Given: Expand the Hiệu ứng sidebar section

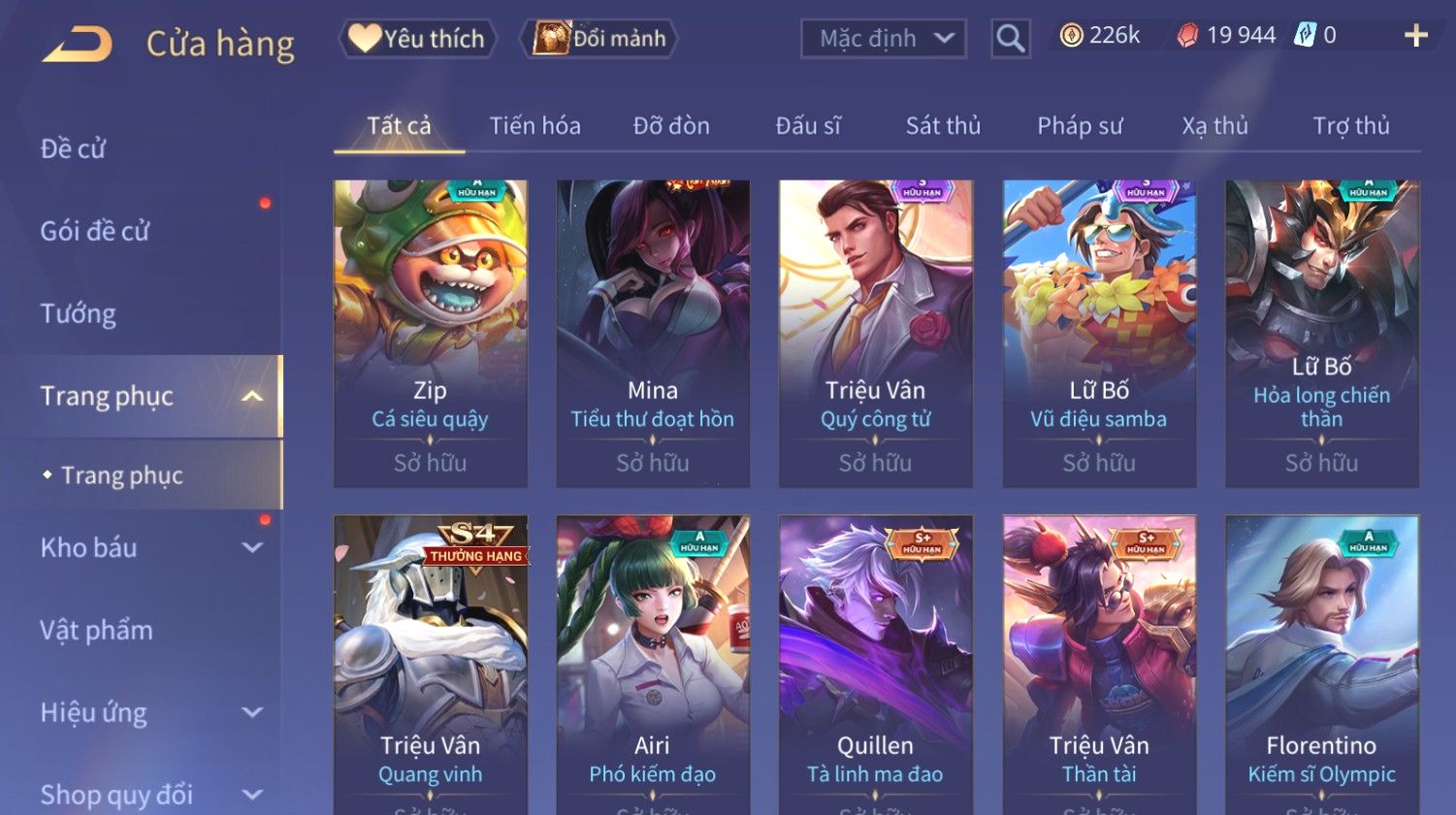Looking at the screenshot, I should coord(252,712).
